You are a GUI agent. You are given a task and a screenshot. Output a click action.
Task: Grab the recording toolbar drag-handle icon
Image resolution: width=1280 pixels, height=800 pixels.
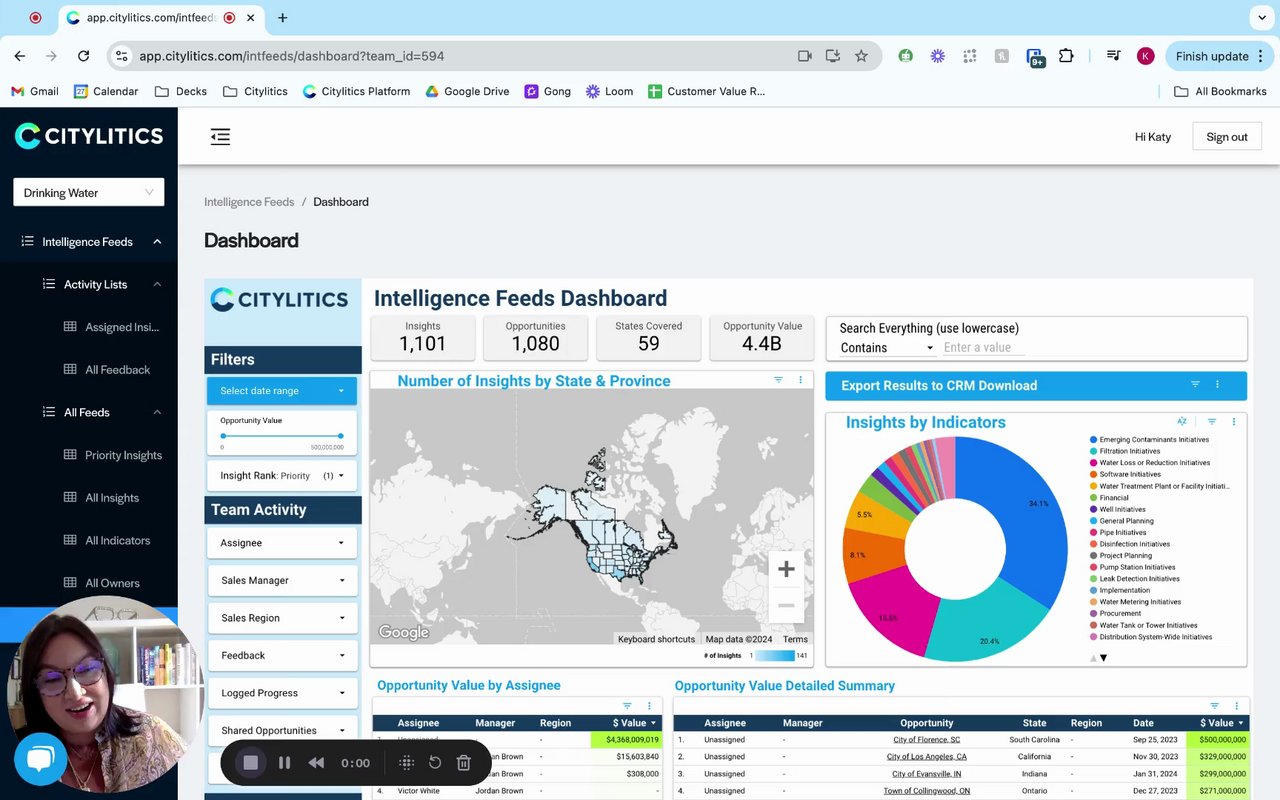click(406, 763)
